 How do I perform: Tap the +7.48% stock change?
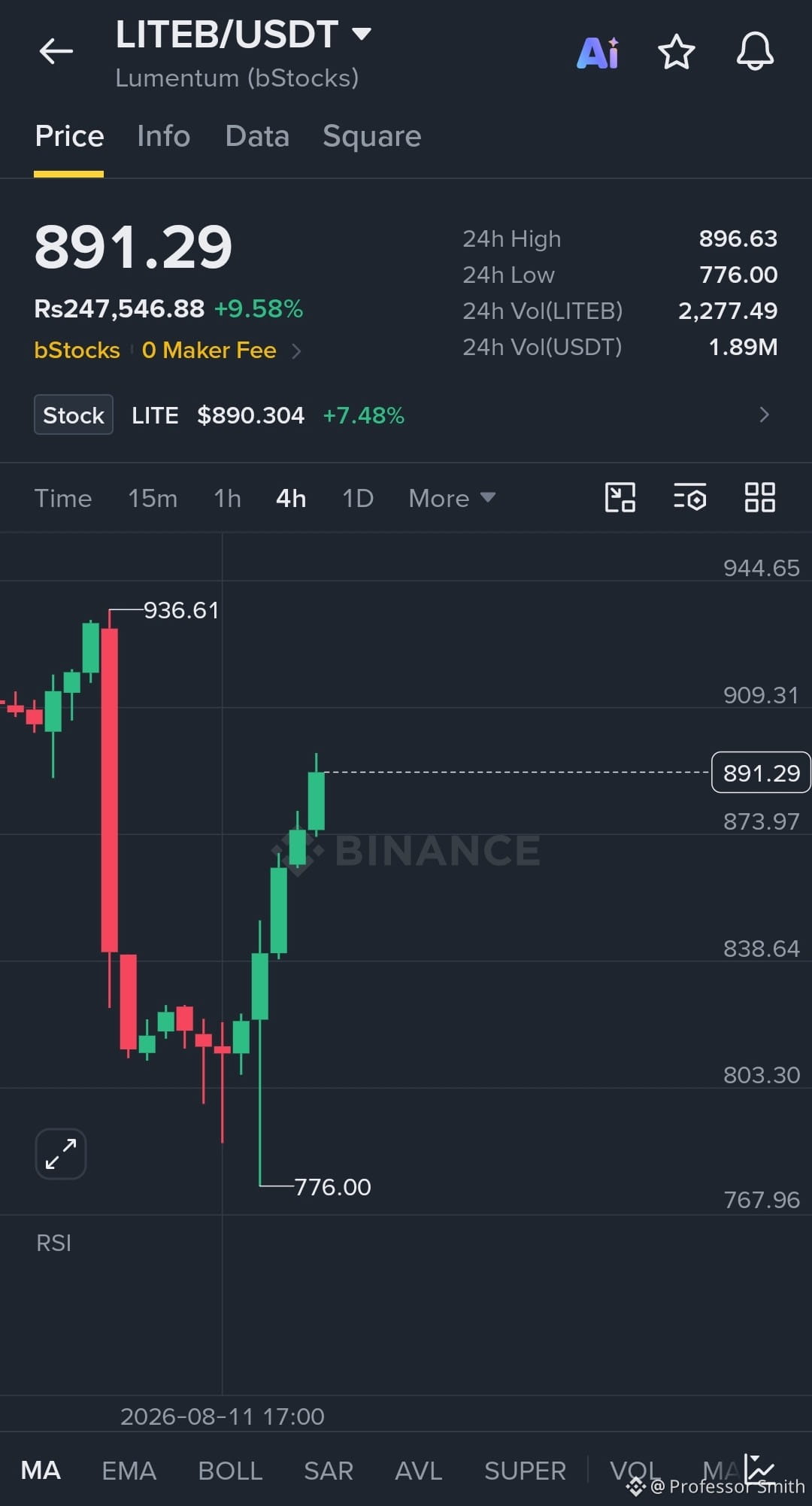coord(364,415)
